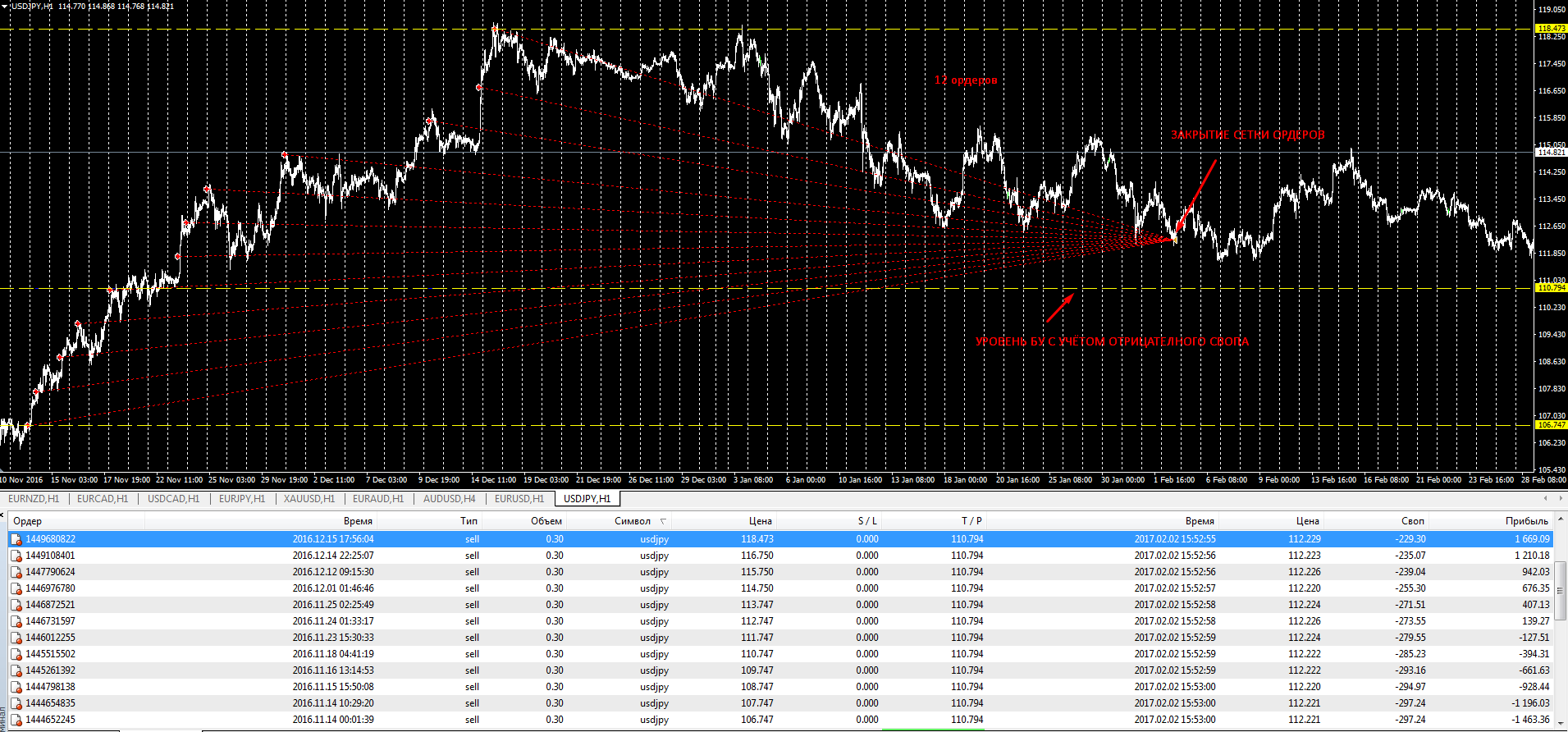Click the active USDJPY,H1 chart tab
The image size is (1568, 732).
coord(587,498)
